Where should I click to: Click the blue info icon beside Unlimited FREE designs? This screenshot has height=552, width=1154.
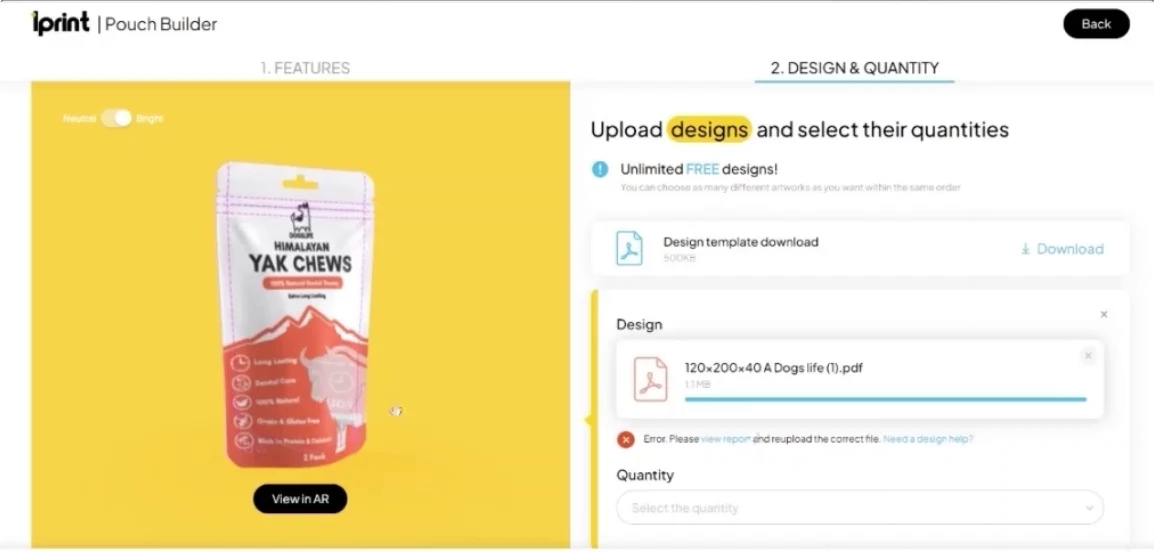[x=601, y=169]
